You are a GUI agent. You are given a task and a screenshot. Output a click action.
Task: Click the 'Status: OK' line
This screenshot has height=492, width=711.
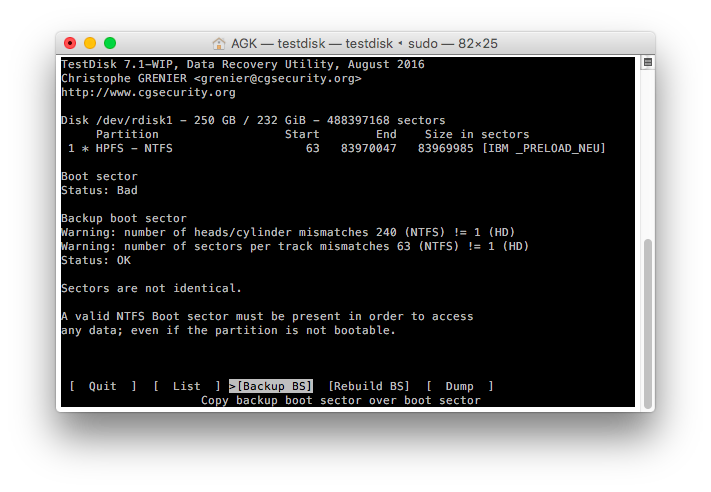tap(96, 260)
